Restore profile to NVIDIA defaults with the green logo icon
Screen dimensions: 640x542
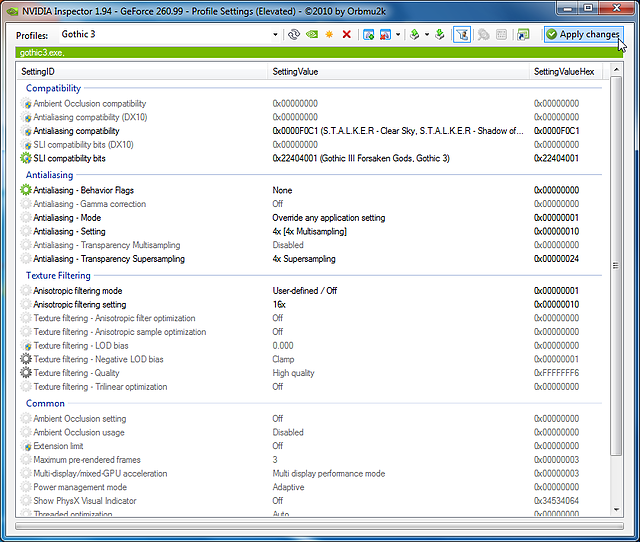pos(312,35)
